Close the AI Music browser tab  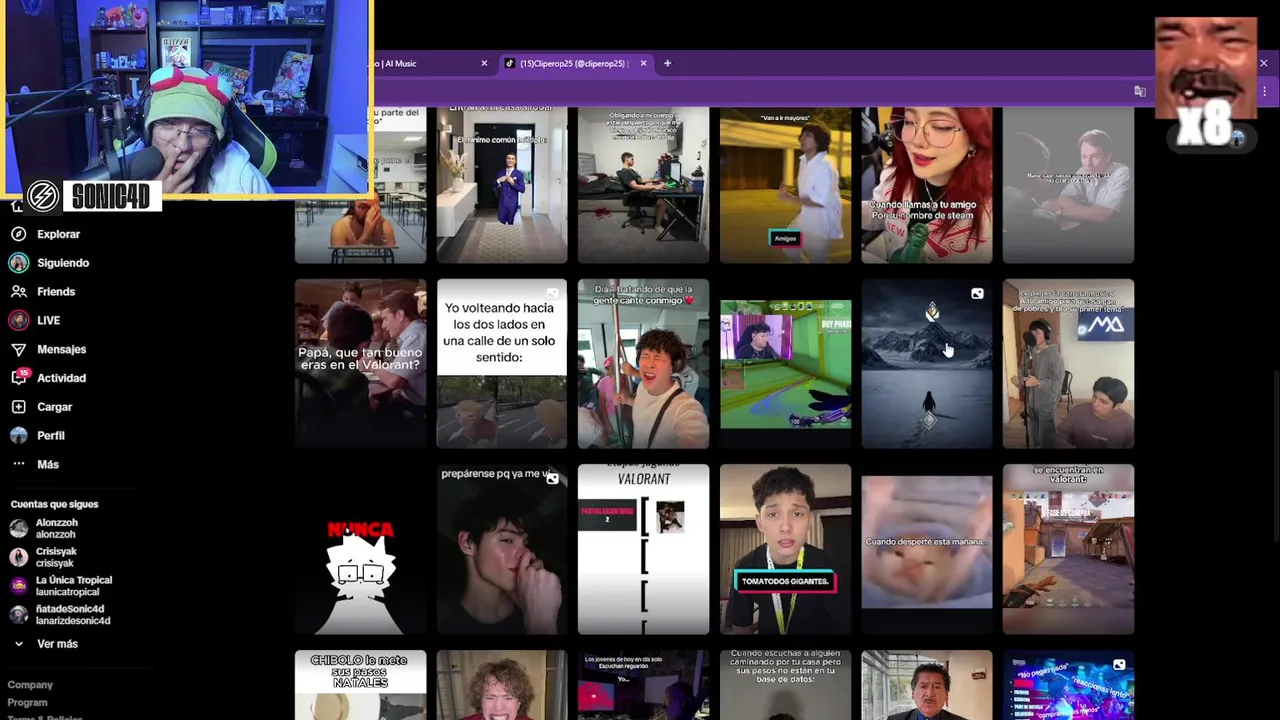coord(484,63)
